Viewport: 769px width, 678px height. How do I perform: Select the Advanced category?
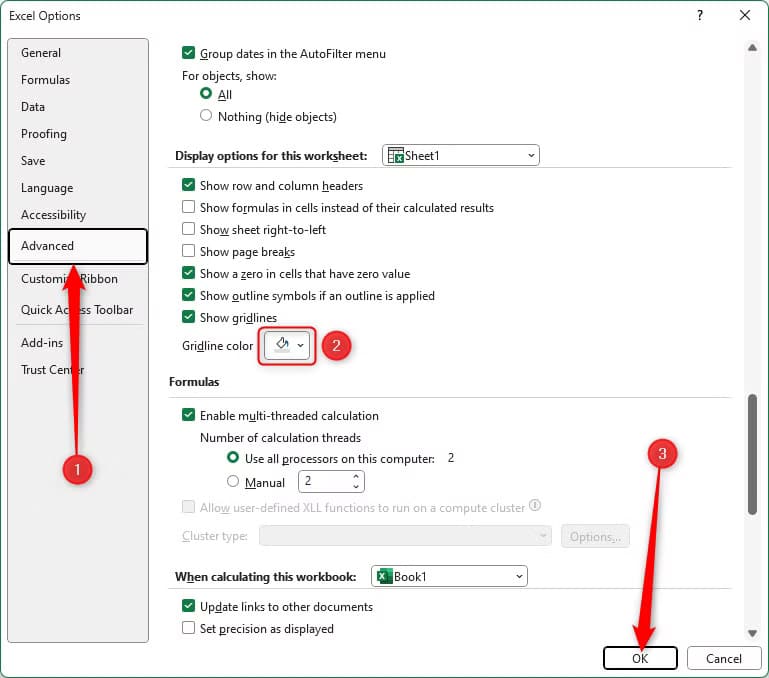pos(78,246)
